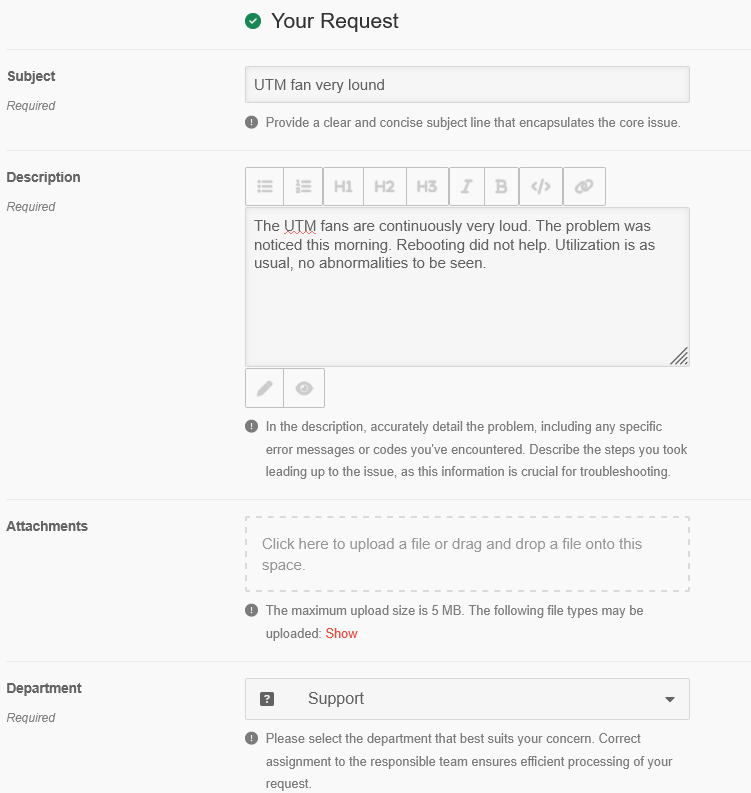Toggle bold text formatting
Image resolution: width=751 pixels, height=793 pixels.
tap(502, 186)
